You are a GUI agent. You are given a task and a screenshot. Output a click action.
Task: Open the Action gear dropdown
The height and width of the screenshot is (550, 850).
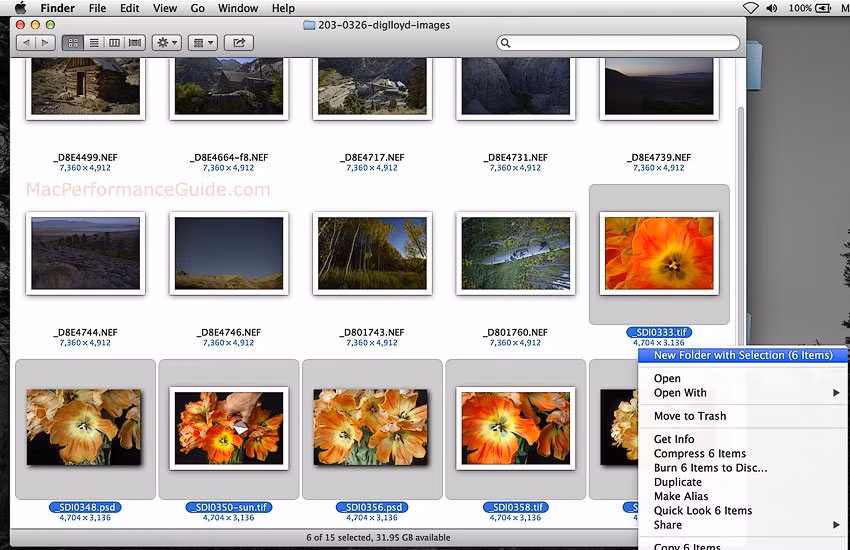click(166, 43)
